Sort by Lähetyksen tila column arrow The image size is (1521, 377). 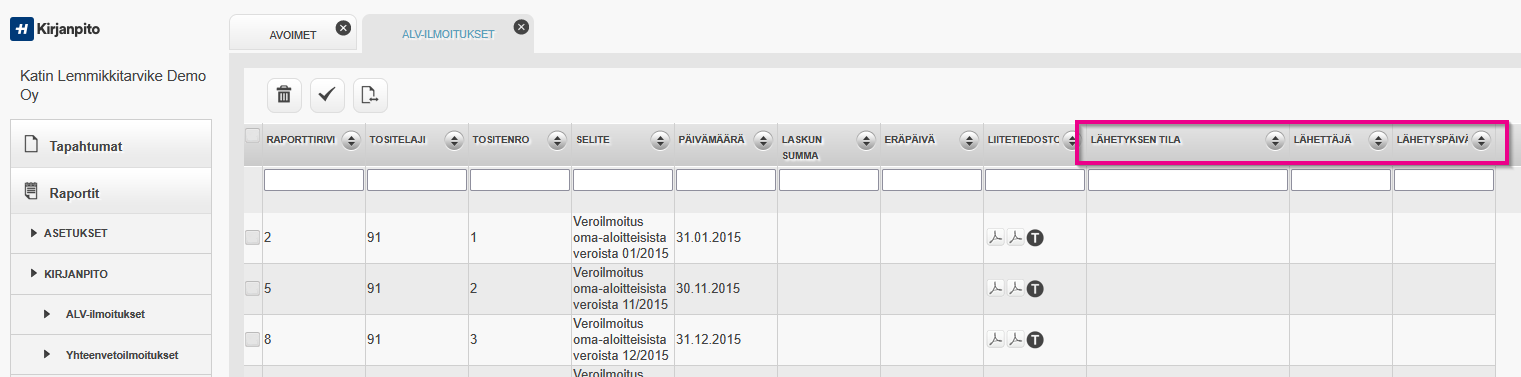[1274, 140]
